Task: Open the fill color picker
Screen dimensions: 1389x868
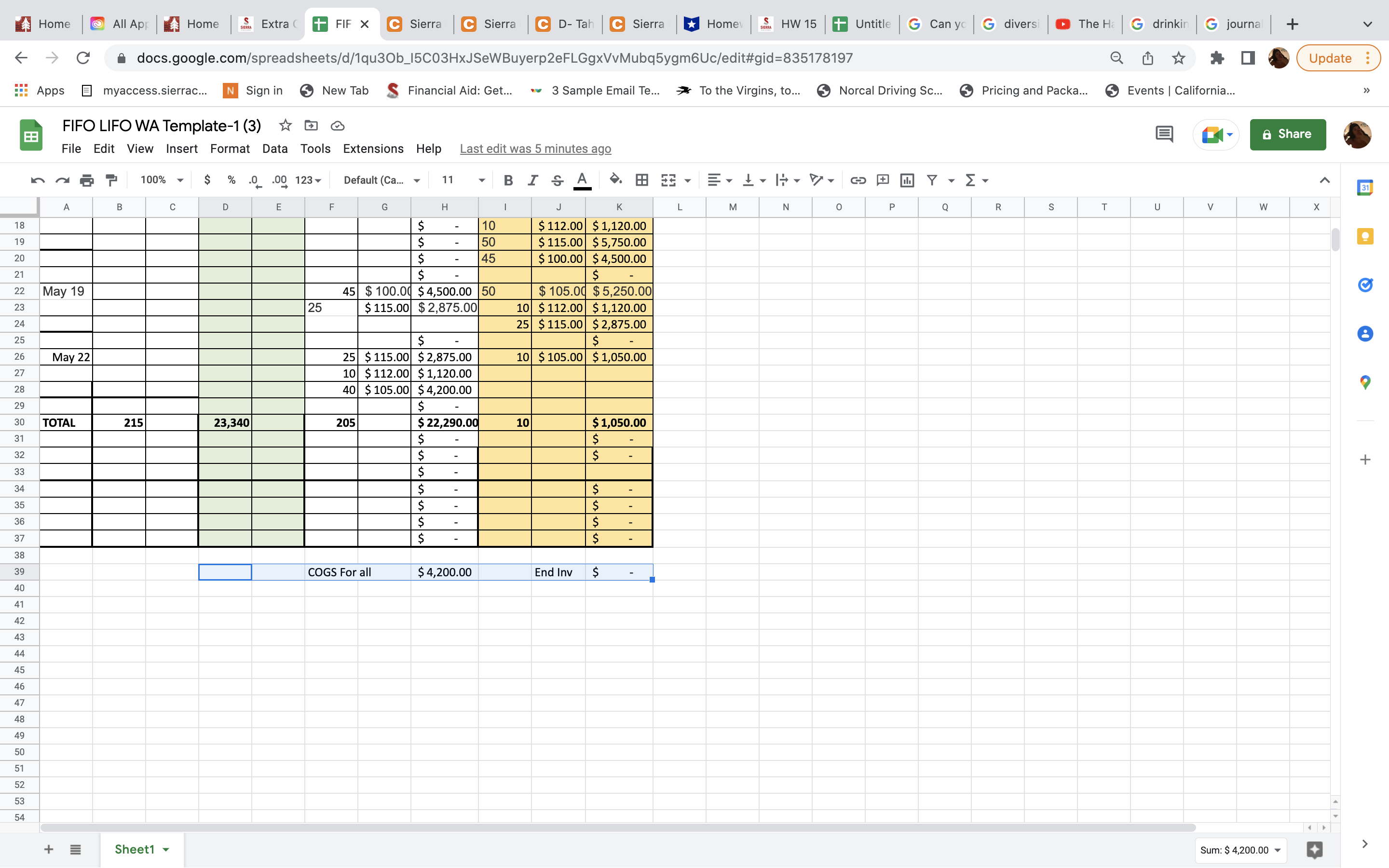Action: coord(615,180)
